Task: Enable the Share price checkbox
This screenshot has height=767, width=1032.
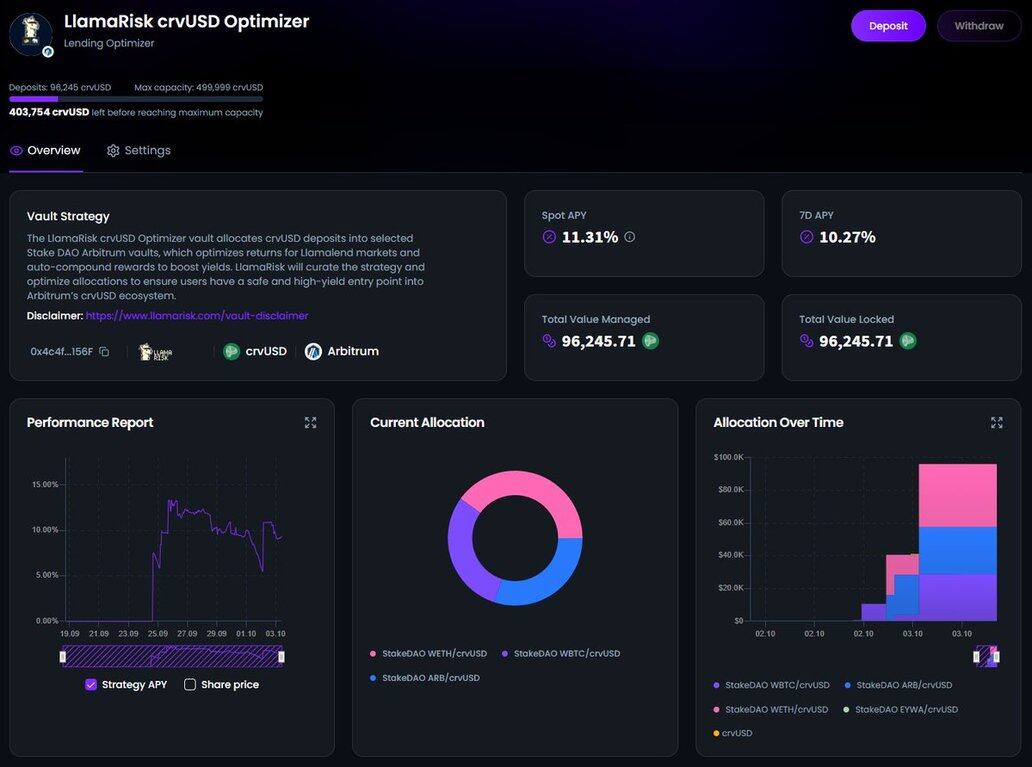Action: (190, 685)
